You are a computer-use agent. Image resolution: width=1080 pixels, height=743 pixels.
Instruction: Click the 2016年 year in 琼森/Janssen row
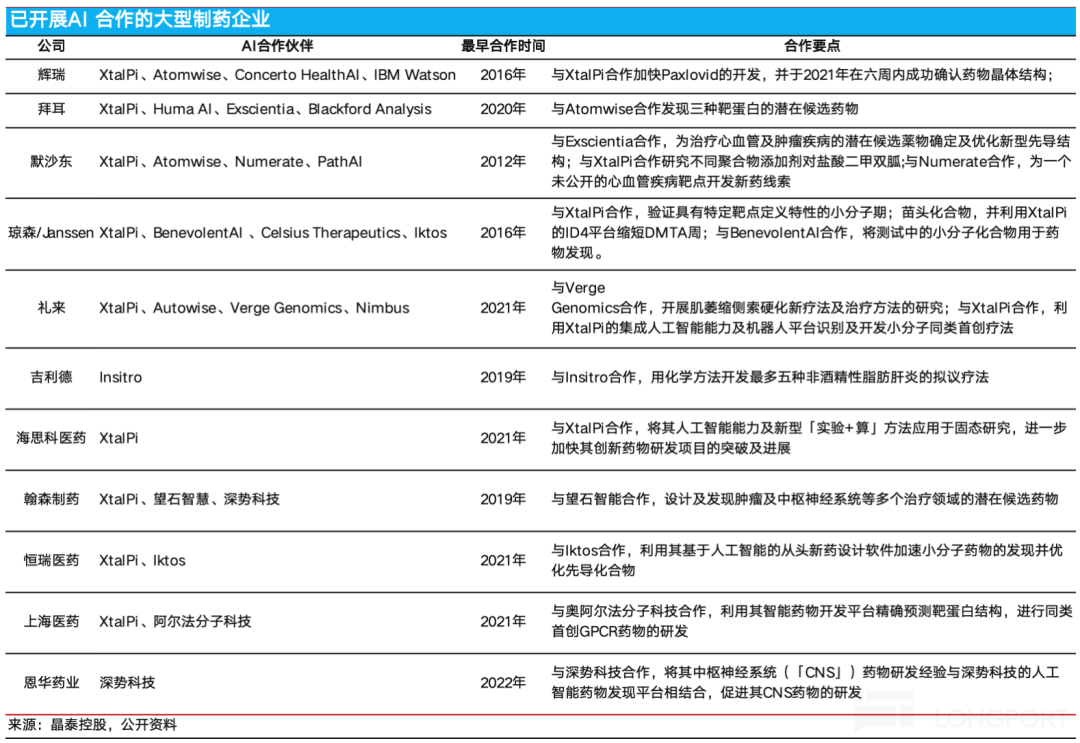point(503,233)
